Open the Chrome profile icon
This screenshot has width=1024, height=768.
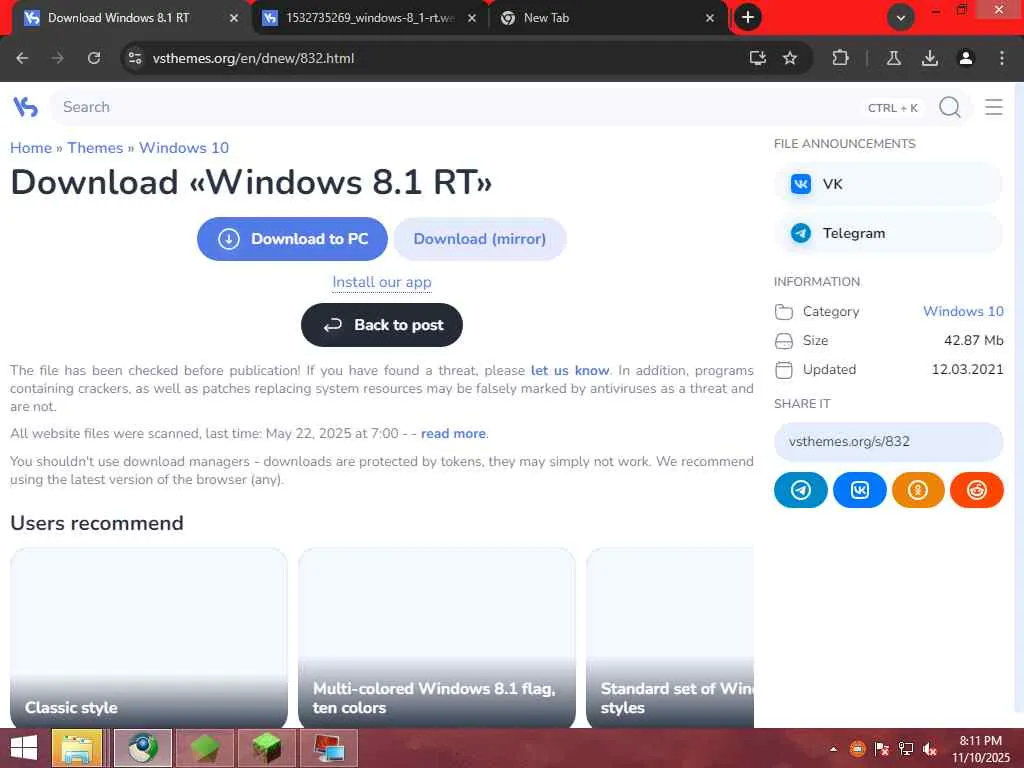965,58
